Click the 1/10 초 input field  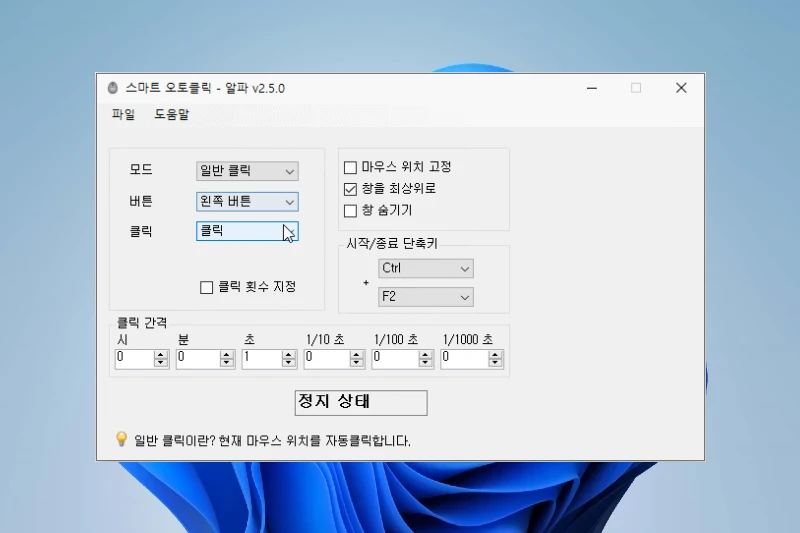(x=327, y=358)
